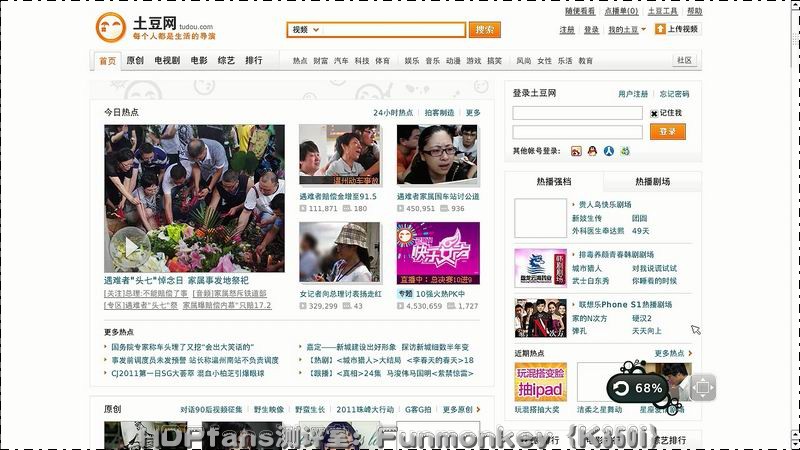Open the 娱乐 category link
This screenshot has width=800, height=450.
point(412,61)
